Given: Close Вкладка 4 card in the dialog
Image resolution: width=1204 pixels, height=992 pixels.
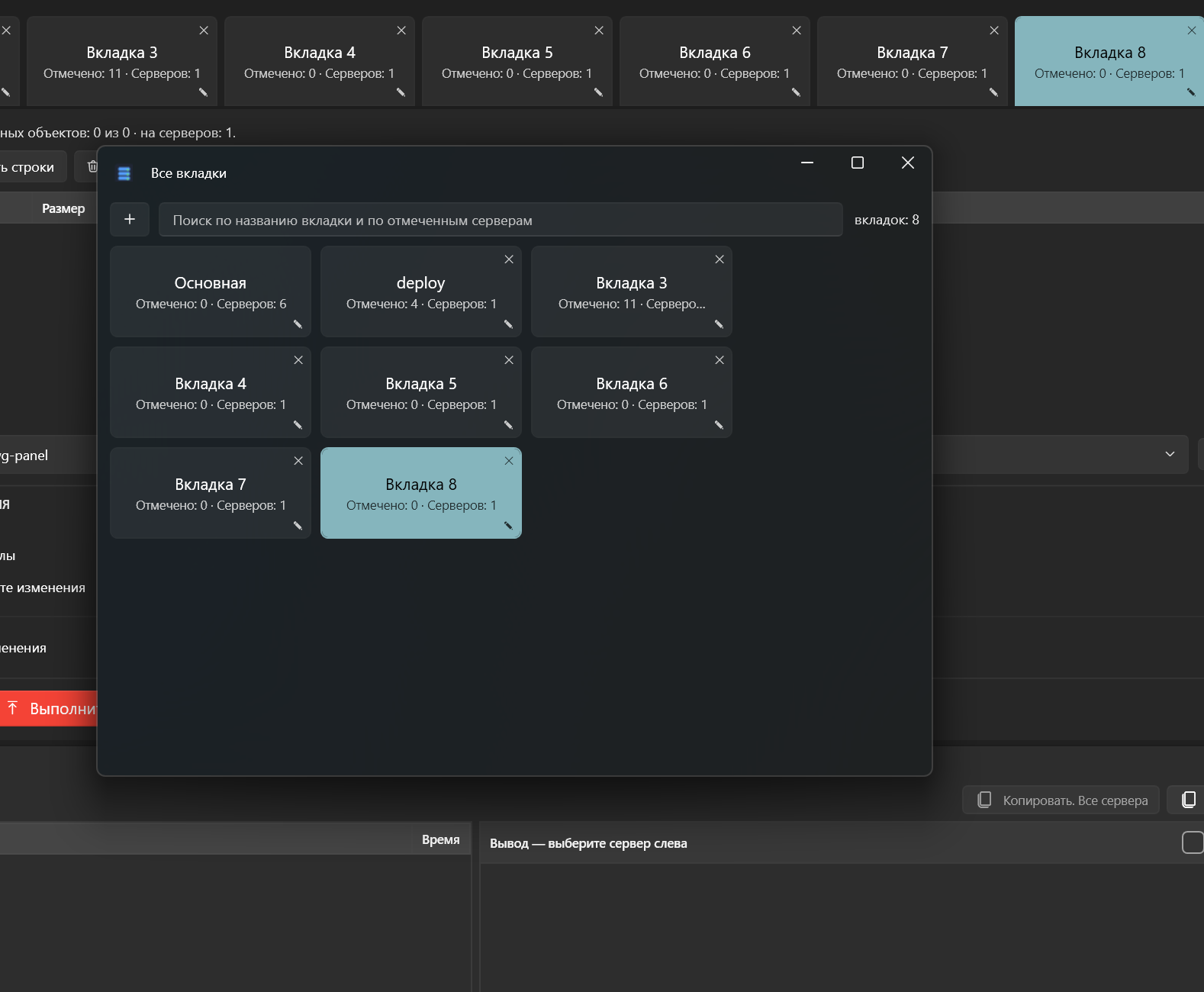Looking at the screenshot, I should pos(298,360).
